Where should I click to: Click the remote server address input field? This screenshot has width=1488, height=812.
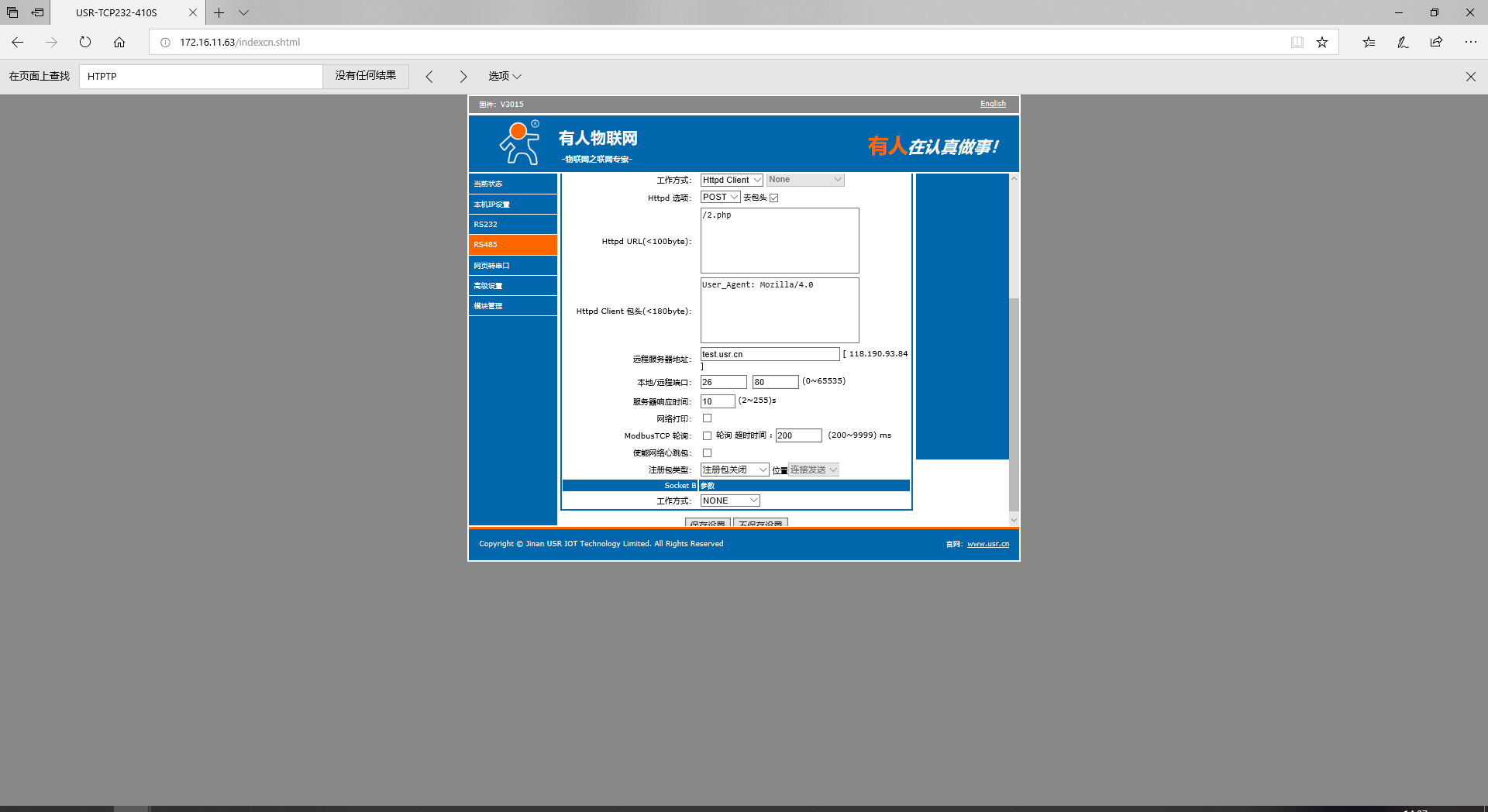(770, 354)
